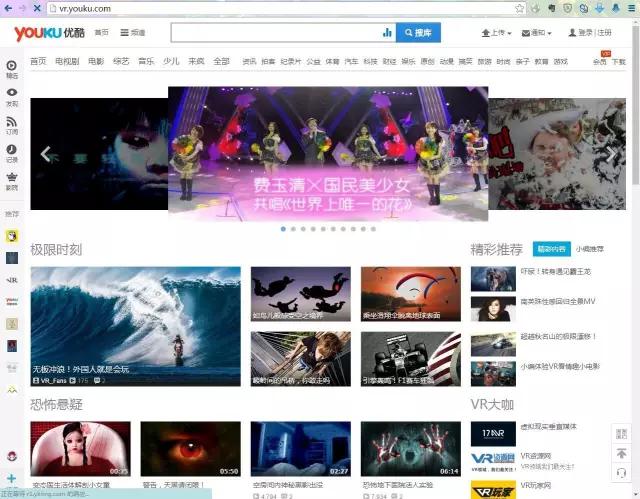Click the bar chart icon in search box
Viewport: 640px width, 499px height.
click(x=387, y=33)
